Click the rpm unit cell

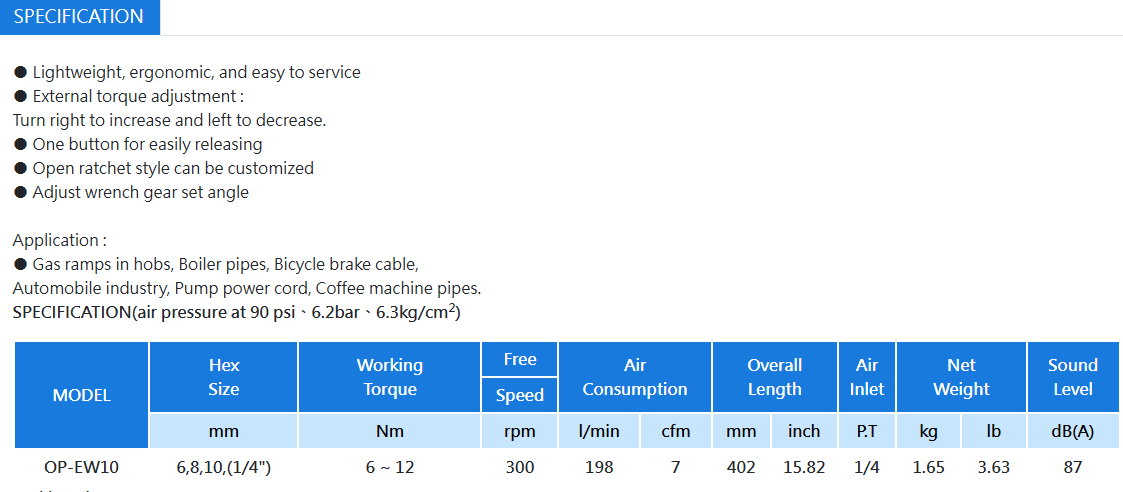[519, 431]
